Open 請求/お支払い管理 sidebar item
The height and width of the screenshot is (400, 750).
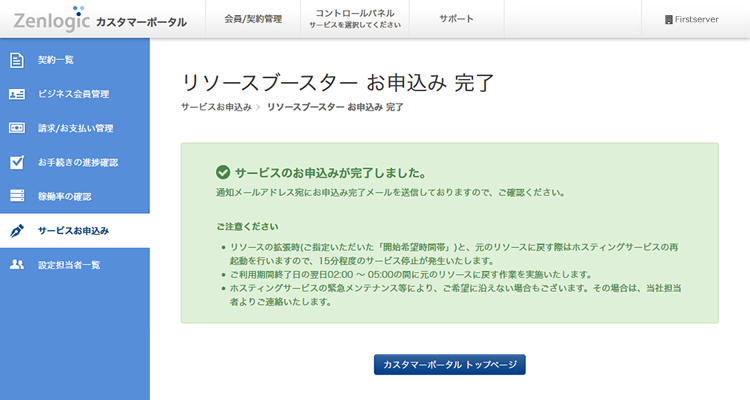pos(75,128)
